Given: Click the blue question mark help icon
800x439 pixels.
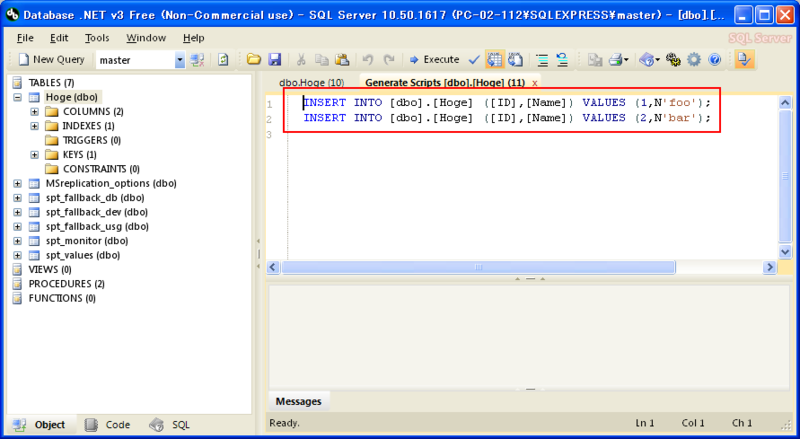Looking at the screenshot, I should pyautogui.click(x=715, y=60).
